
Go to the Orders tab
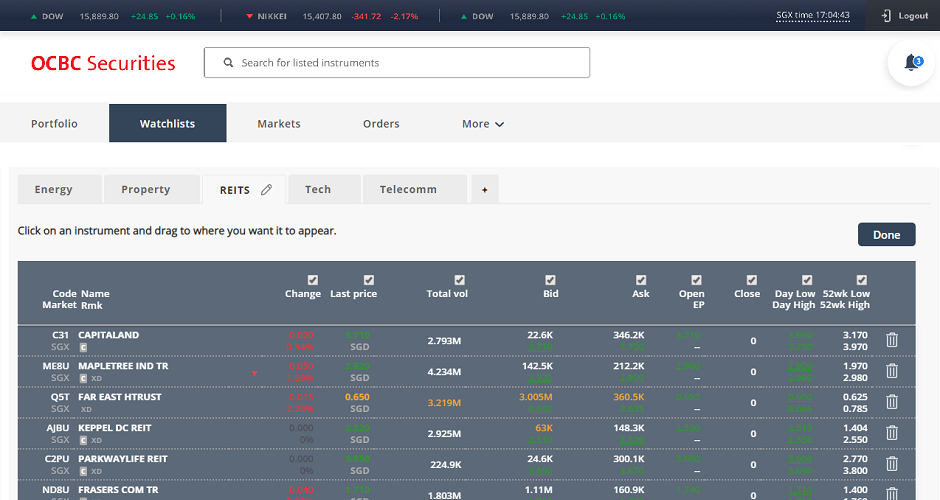381,124
